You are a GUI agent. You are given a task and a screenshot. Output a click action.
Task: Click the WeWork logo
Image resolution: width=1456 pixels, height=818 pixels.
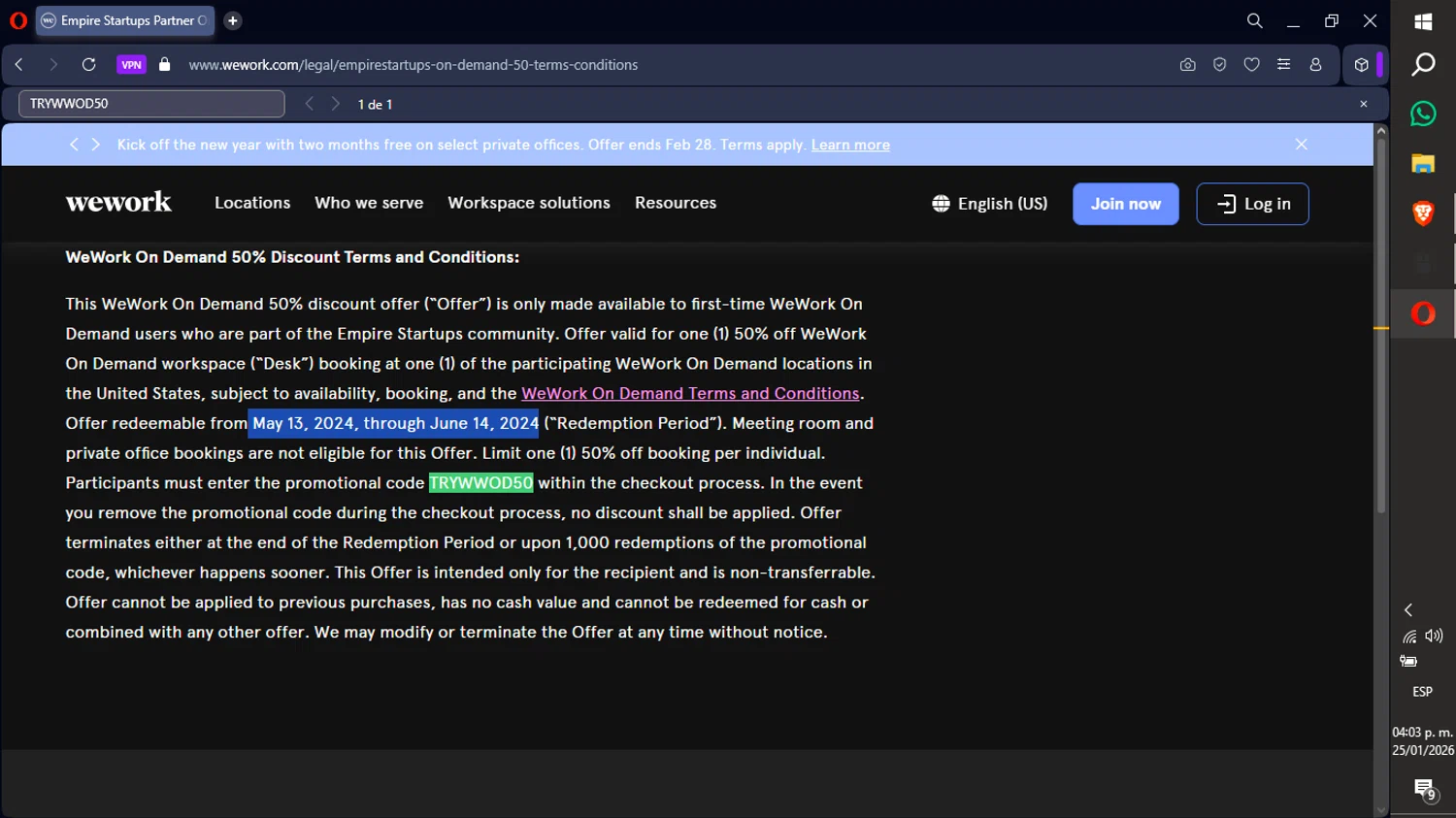point(118,202)
